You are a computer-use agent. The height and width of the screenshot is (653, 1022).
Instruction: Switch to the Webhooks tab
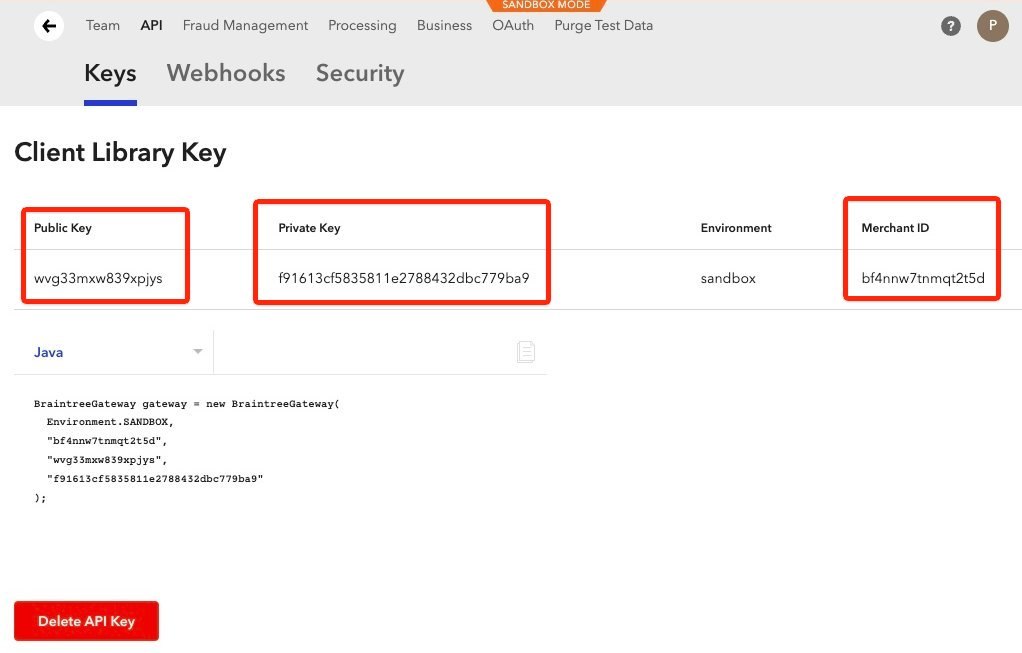coord(226,73)
